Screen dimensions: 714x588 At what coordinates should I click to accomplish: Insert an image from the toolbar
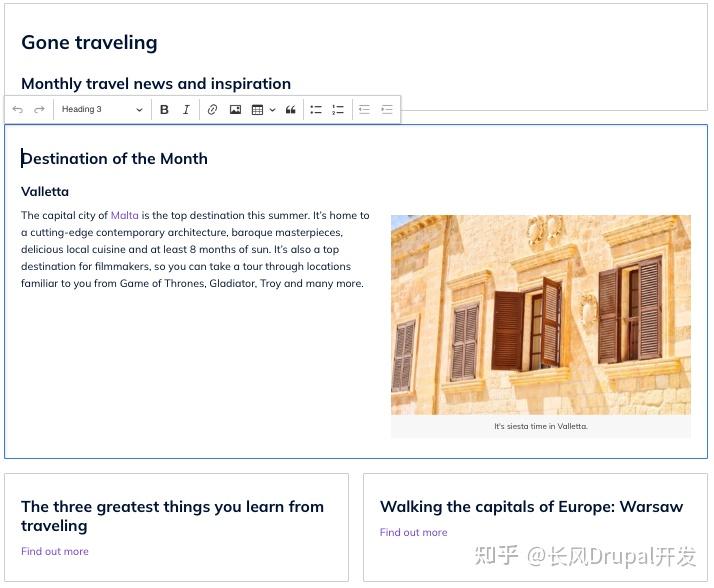235,109
